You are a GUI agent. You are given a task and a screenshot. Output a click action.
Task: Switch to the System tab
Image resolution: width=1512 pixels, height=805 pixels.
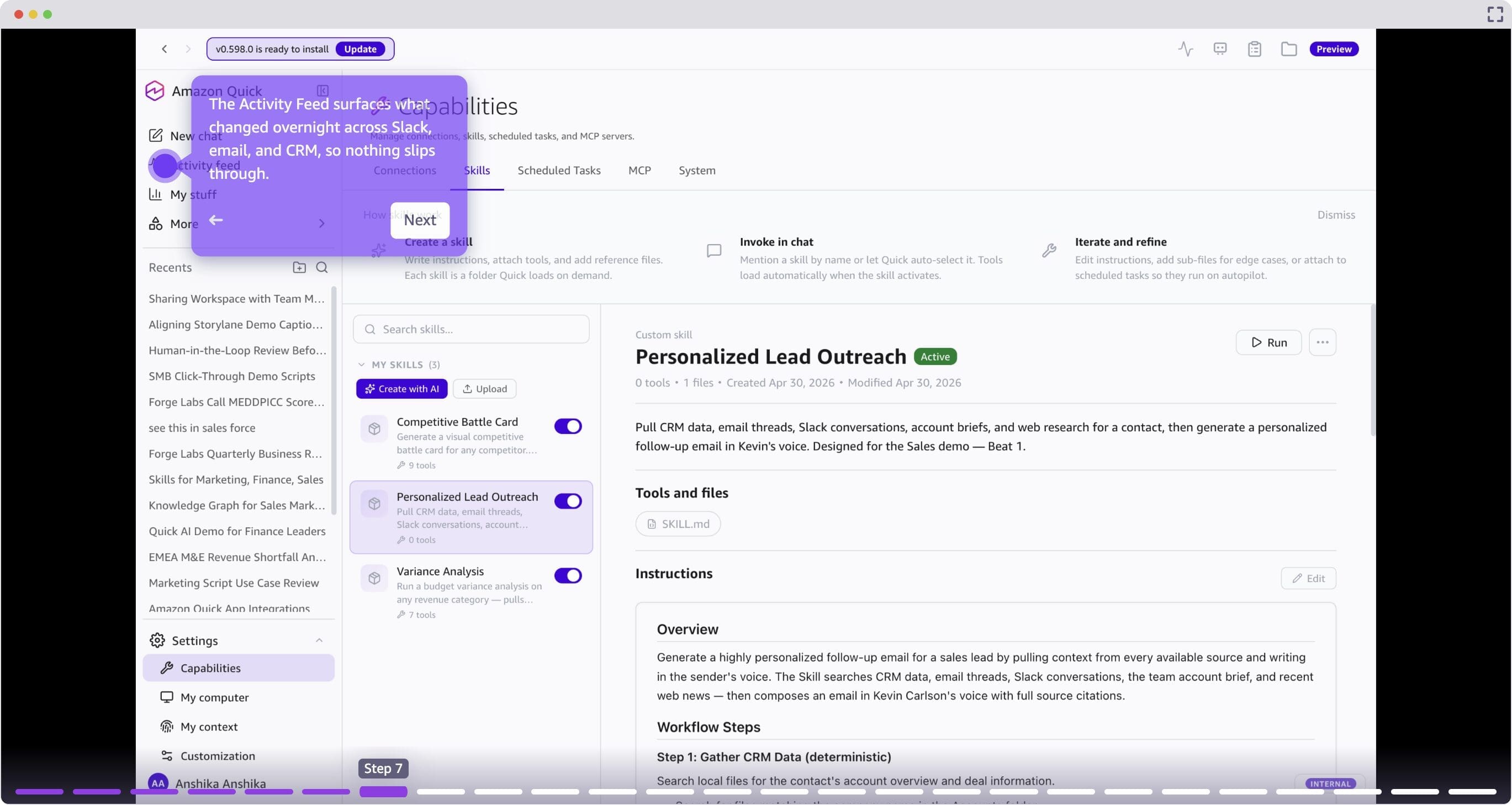[x=697, y=170]
